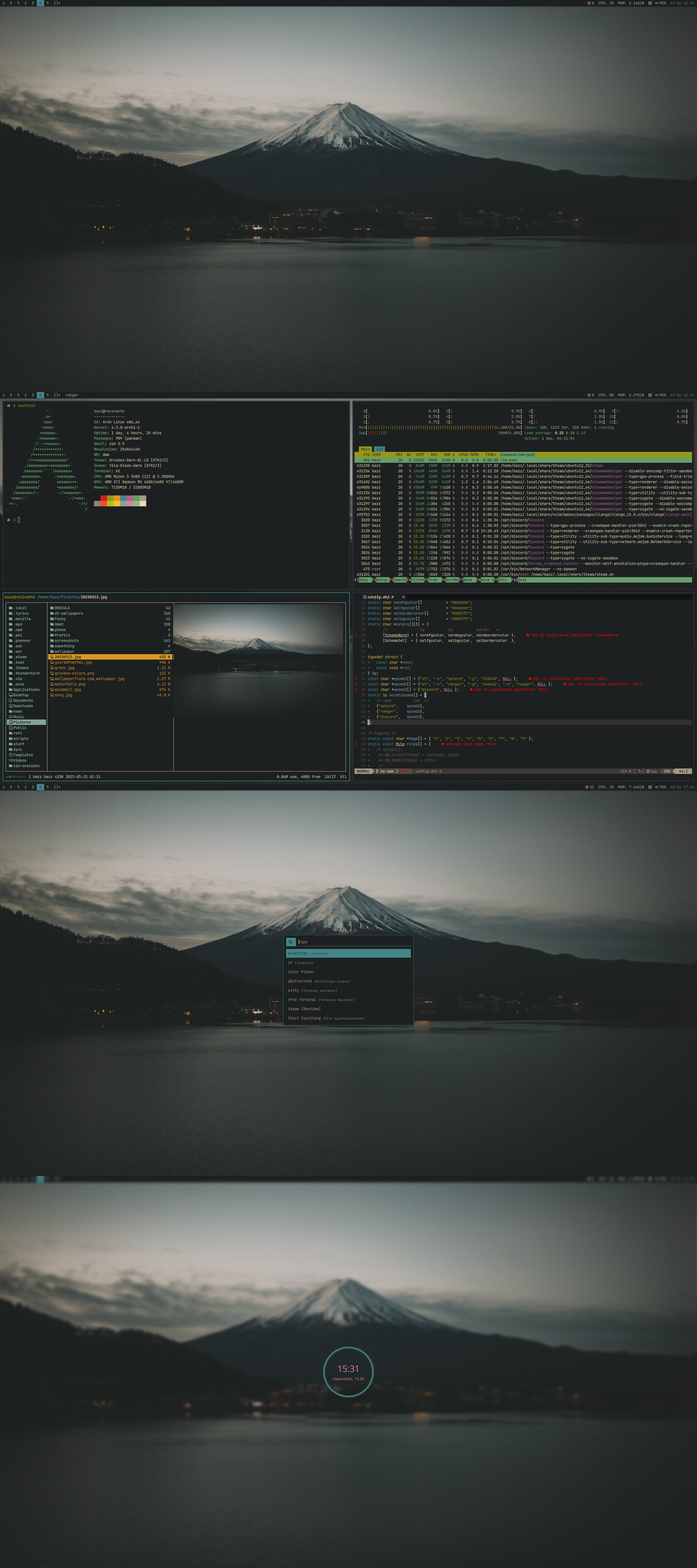This screenshot has height=1568, width=697.
Task: Click the updates icon in the 15:32 status bar
Action: 589,395
